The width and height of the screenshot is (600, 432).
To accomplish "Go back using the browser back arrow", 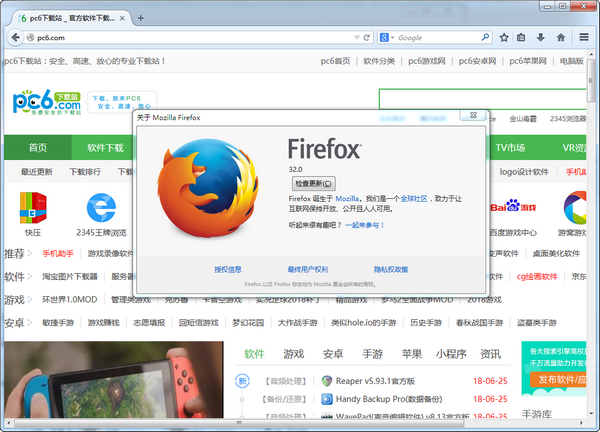I will coord(15,37).
